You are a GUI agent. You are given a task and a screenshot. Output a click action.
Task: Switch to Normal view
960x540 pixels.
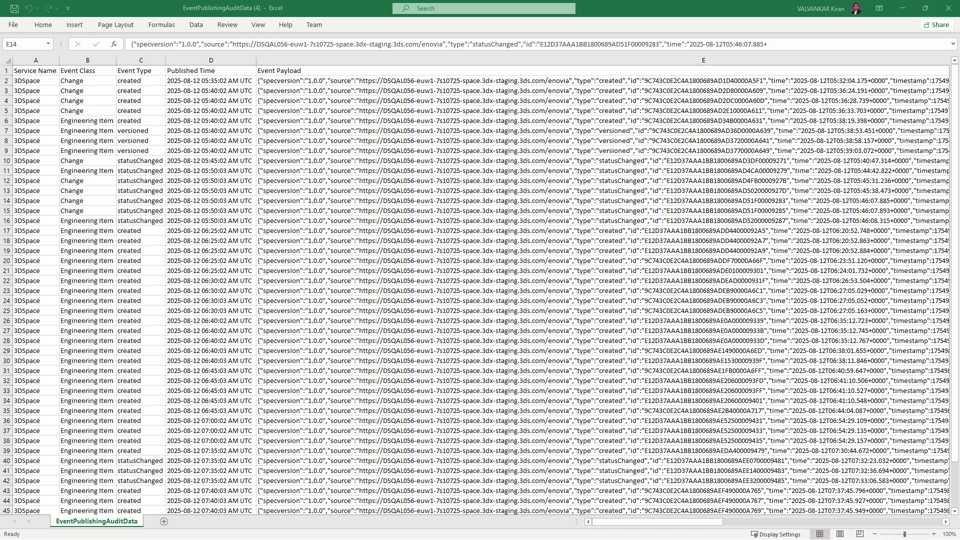pyautogui.click(x=820, y=534)
